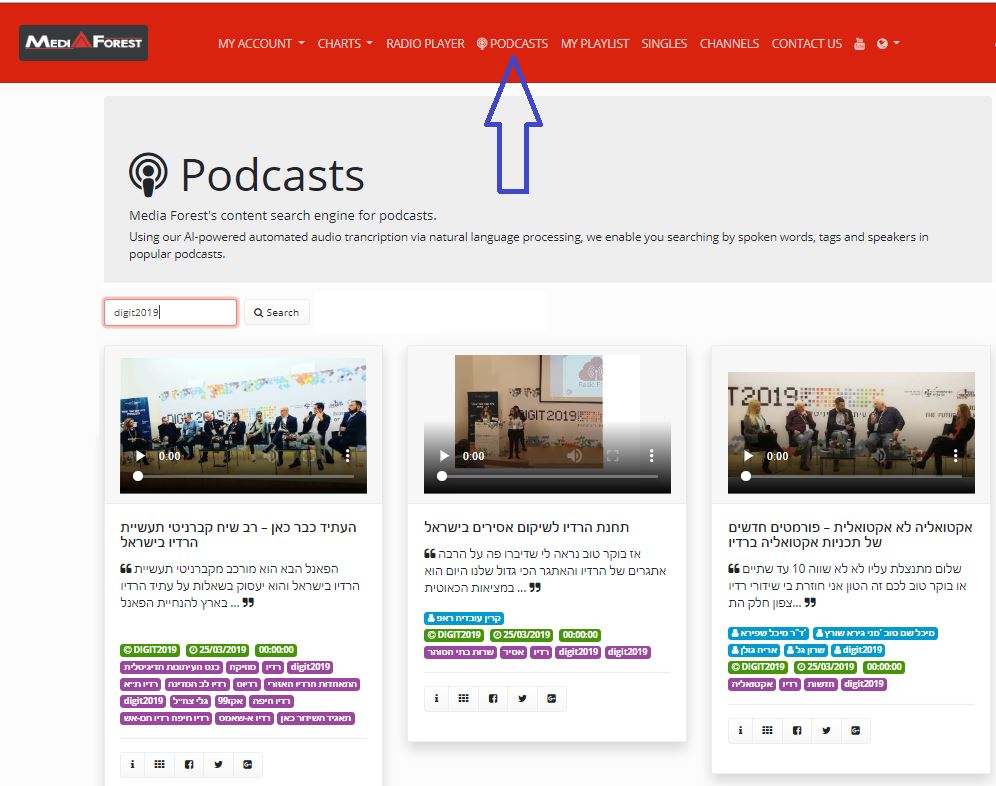Viewport: 996px width, 786px height.
Task: Play the video titled אקטואליה לא אקטואלית
Action: pyautogui.click(x=748, y=456)
